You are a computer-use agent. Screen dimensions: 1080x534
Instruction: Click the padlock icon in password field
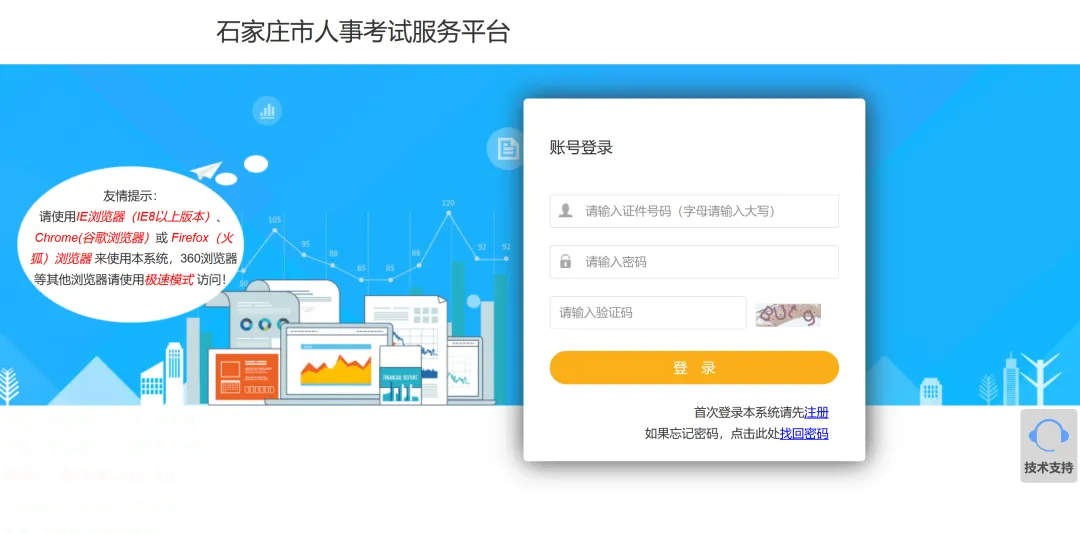(x=565, y=262)
